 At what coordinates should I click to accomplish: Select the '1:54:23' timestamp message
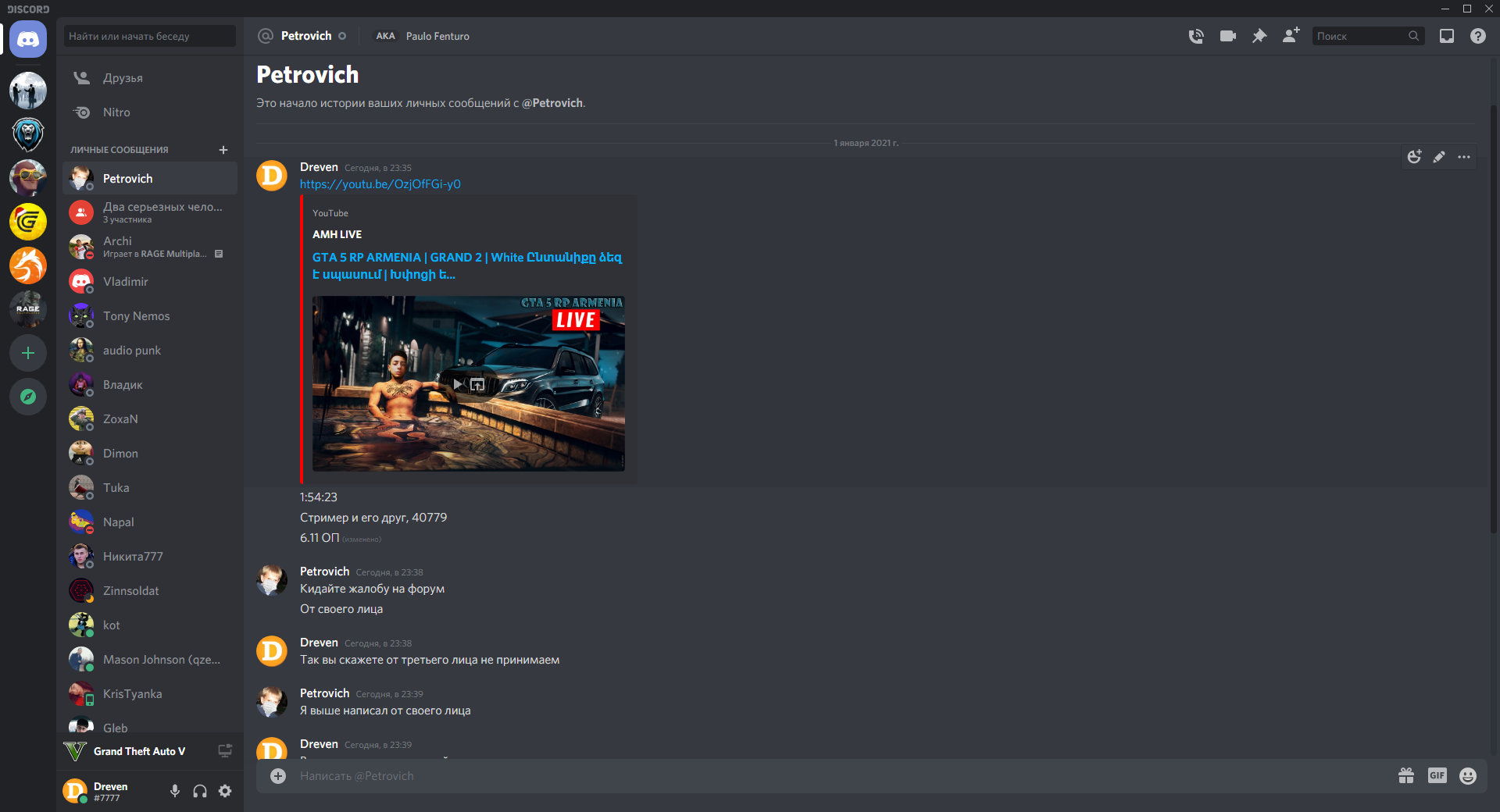pyautogui.click(x=319, y=497)
